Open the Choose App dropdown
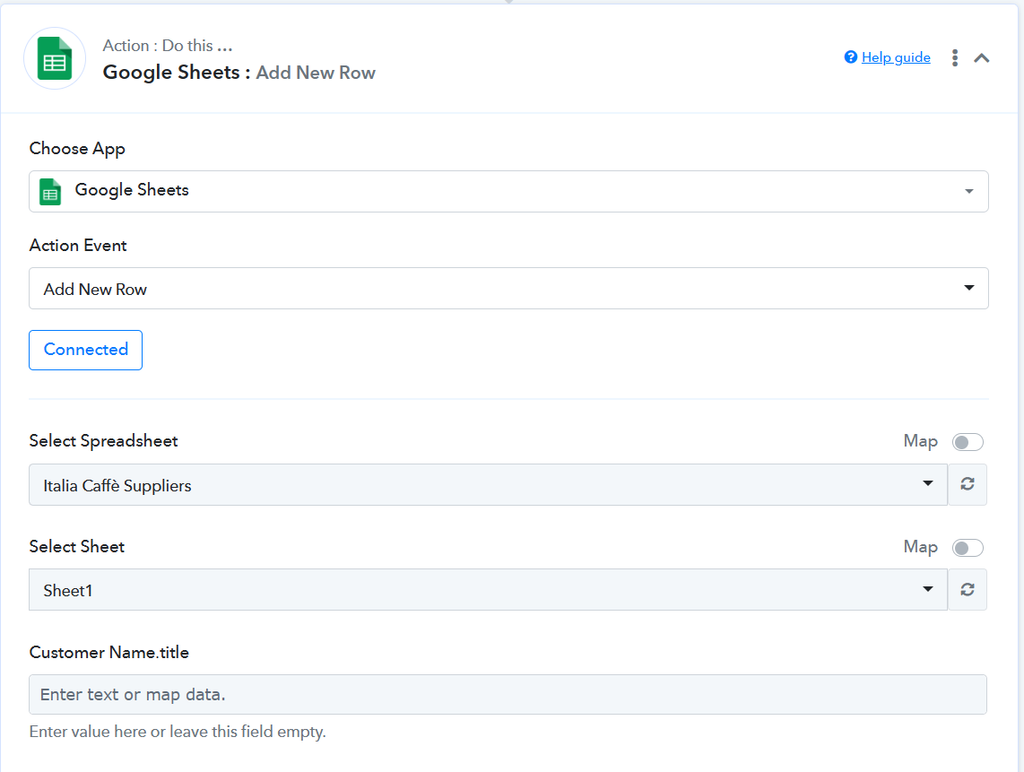The image size is (1024, 772). [508, 191]
